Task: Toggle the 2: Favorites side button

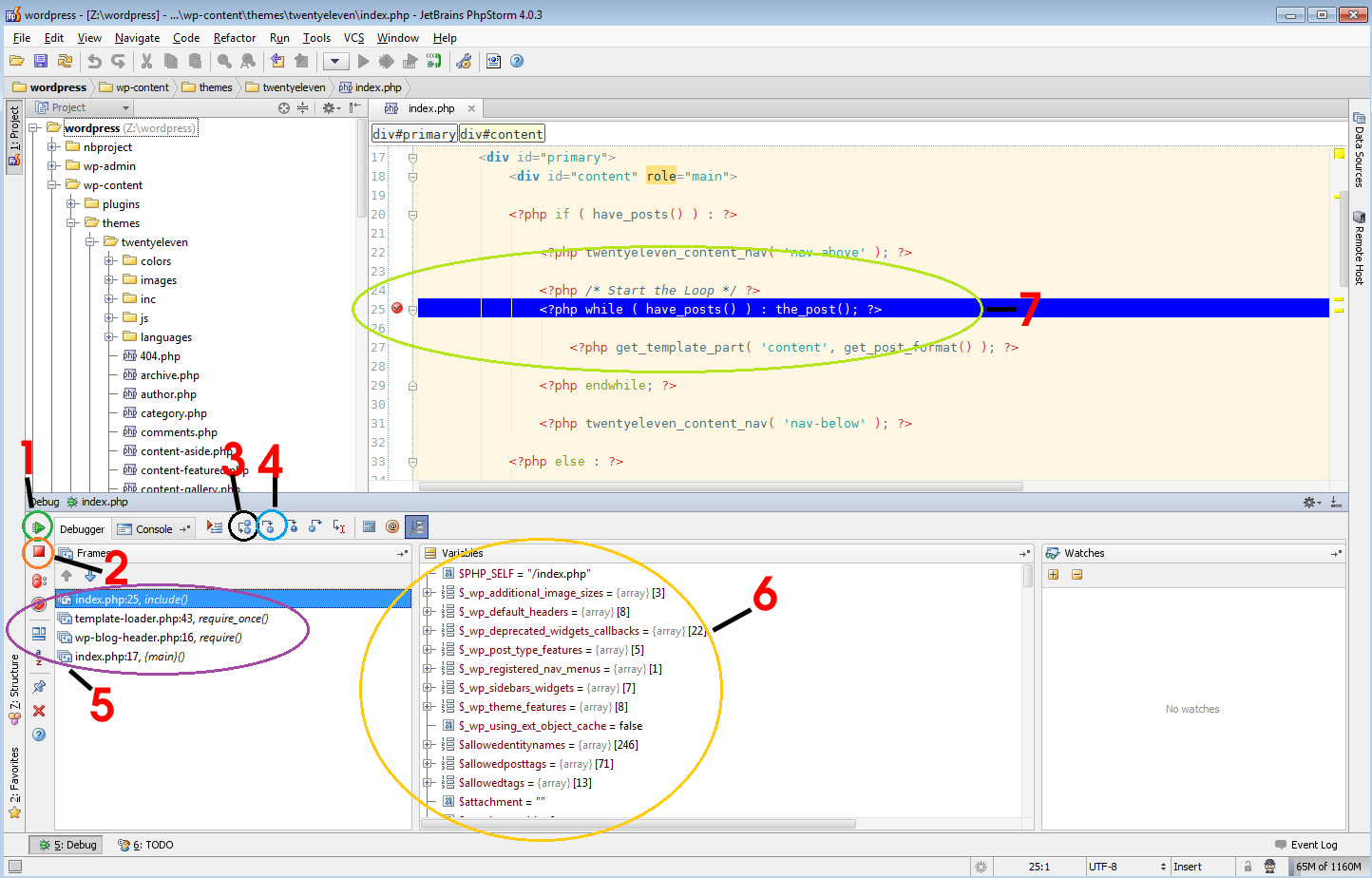Action: click(14, 782)
